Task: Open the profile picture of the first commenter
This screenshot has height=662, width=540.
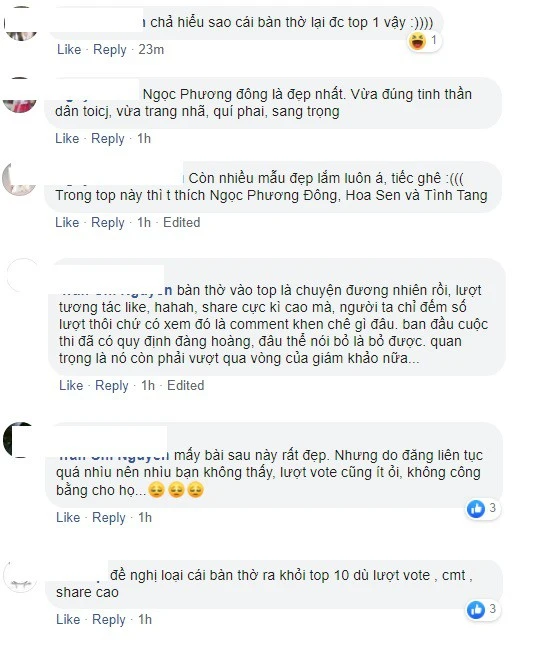Action: pyautogui.click(x=21, y=24)
